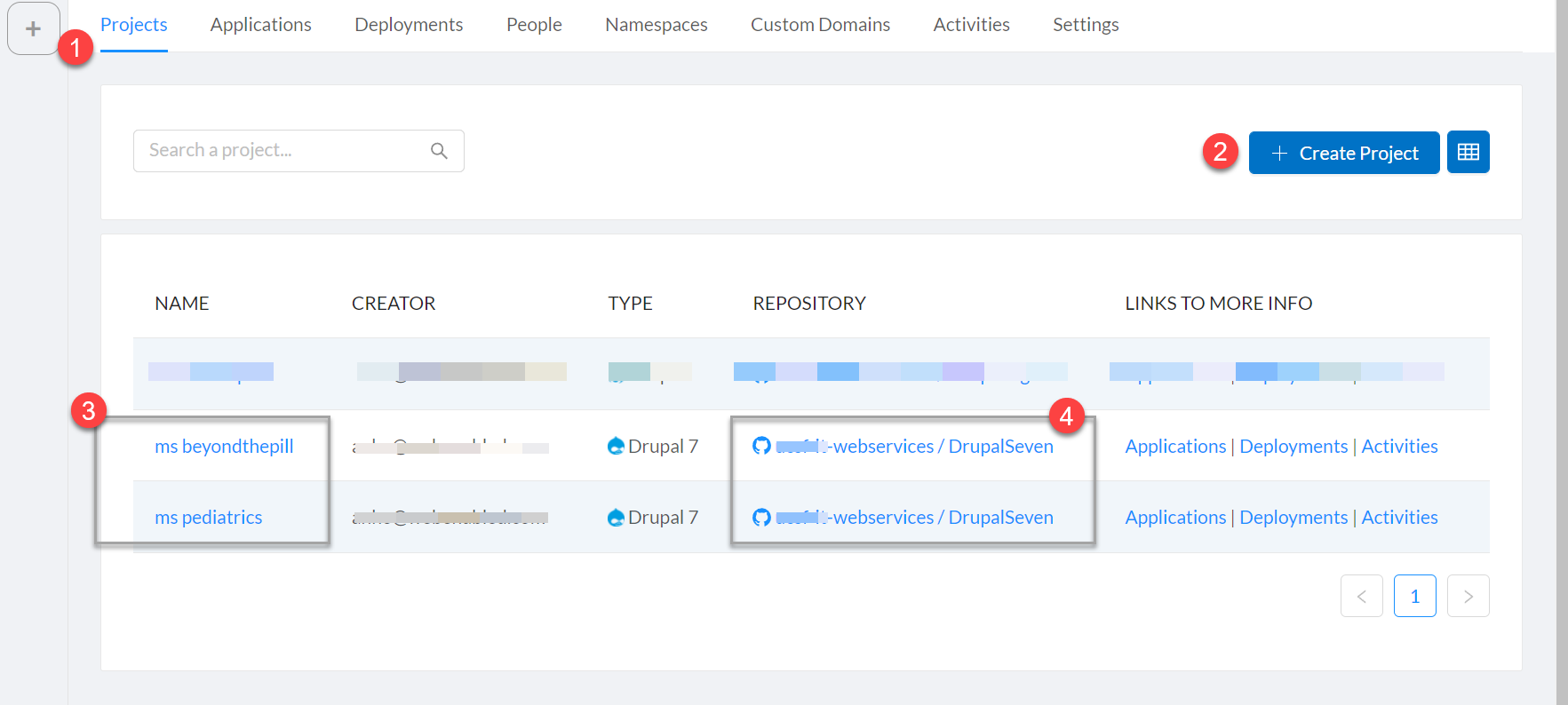Click the magnifier icon in project search

[439, 151]
